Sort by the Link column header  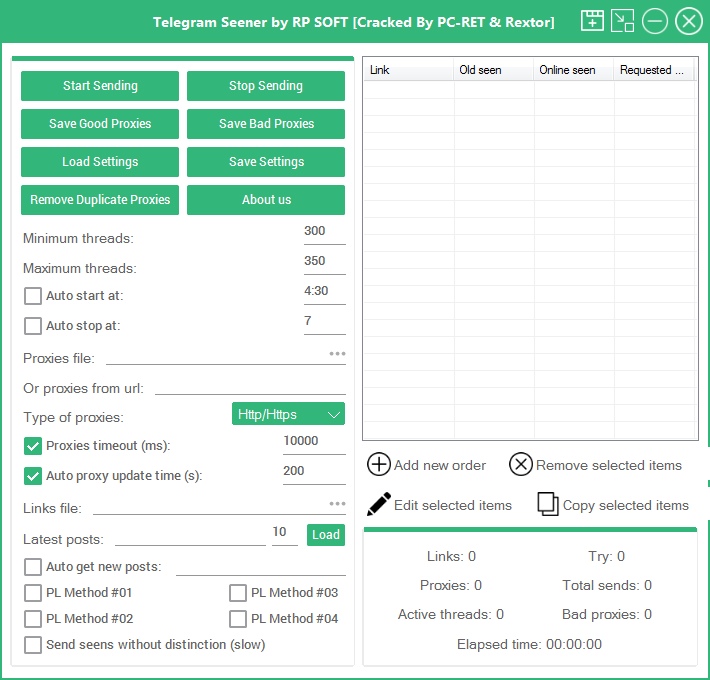(x=408, y=70)
